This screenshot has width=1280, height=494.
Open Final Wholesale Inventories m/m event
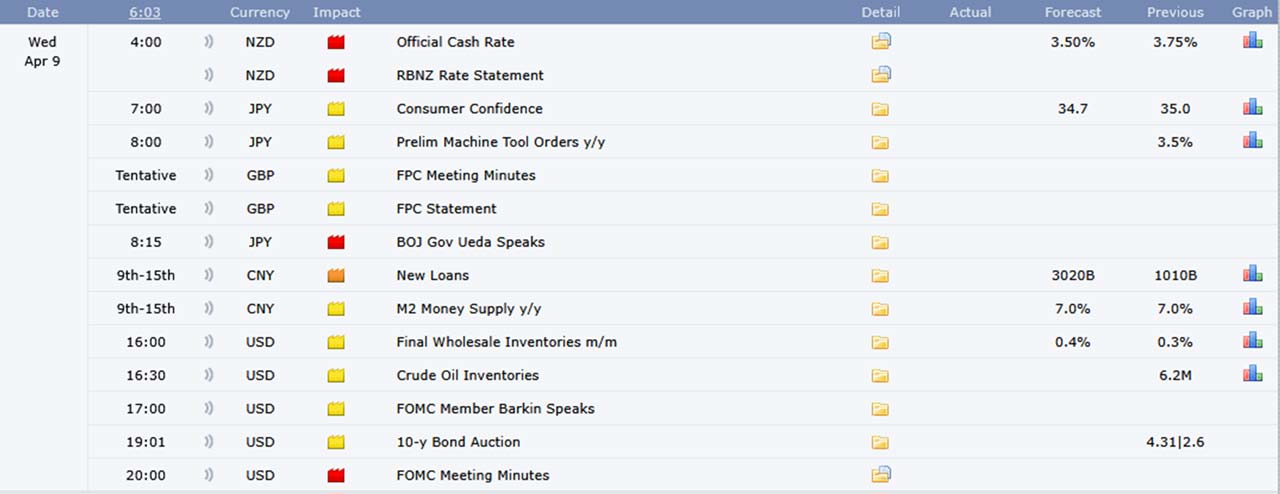pyautogui.click(x=506, y=342)
